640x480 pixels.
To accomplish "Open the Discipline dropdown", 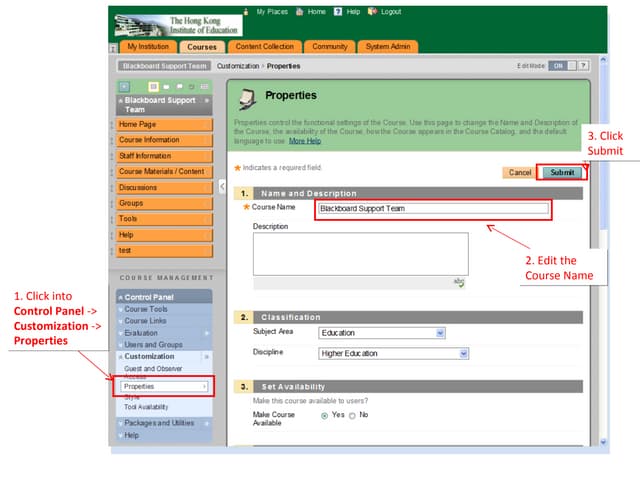I will [393, 353].
